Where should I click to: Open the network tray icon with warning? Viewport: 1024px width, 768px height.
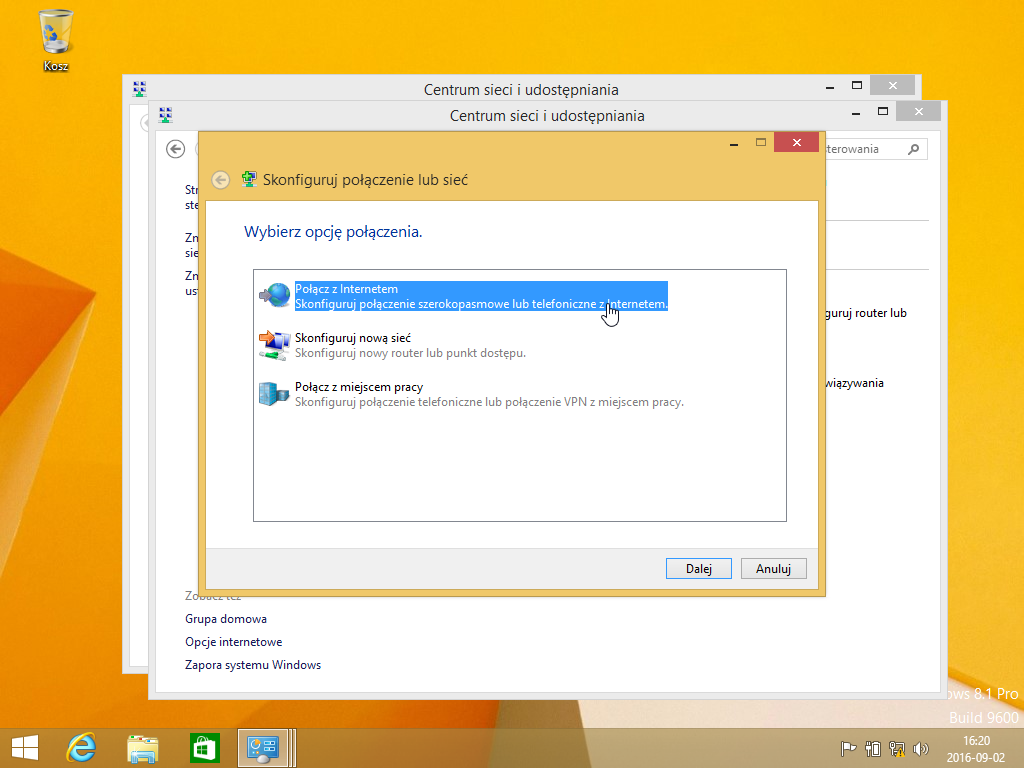pos(897,748)
